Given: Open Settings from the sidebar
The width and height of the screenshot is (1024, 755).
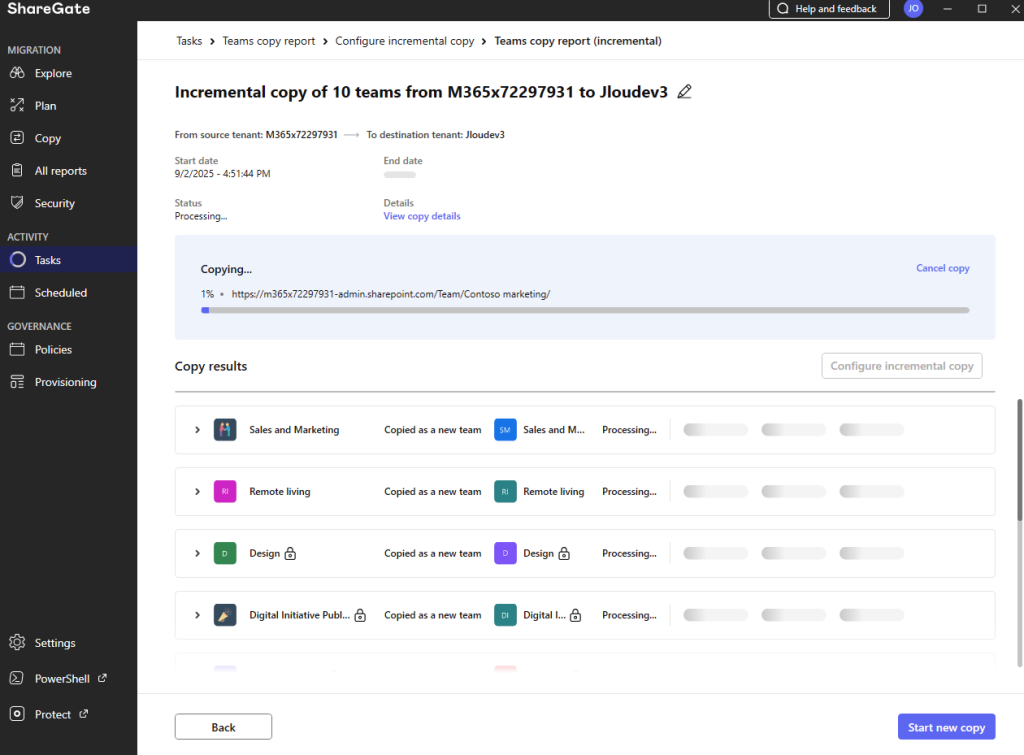Looking at the screenshot, I should coord(69,643).
